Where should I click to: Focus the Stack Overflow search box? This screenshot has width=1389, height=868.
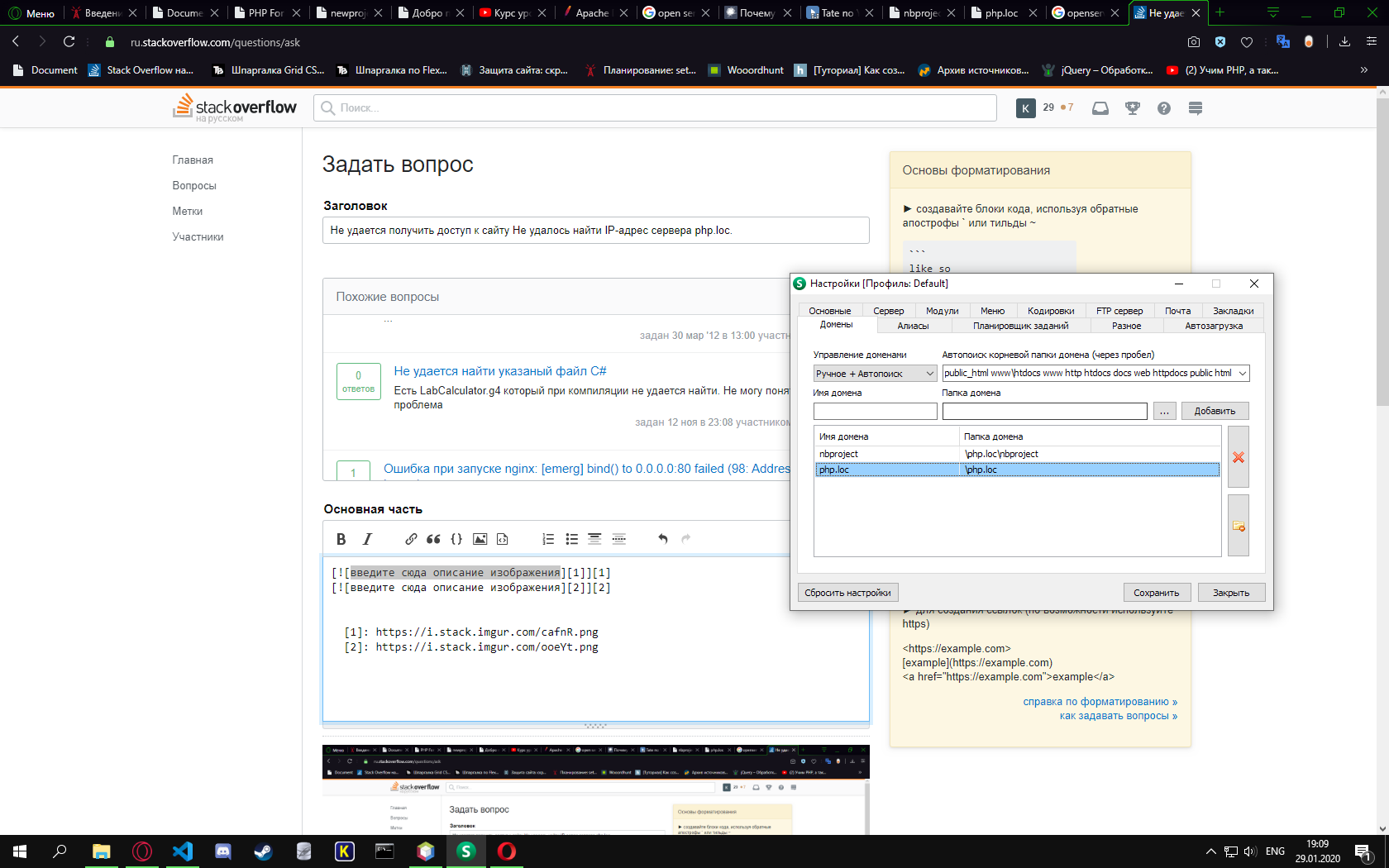coord(655,108)
